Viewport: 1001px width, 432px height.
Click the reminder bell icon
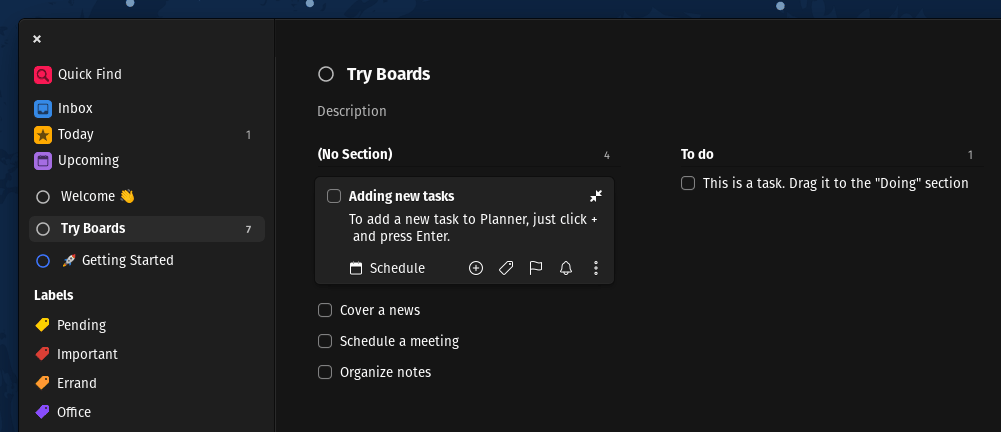pyautogui.click(x=566, y=268)
